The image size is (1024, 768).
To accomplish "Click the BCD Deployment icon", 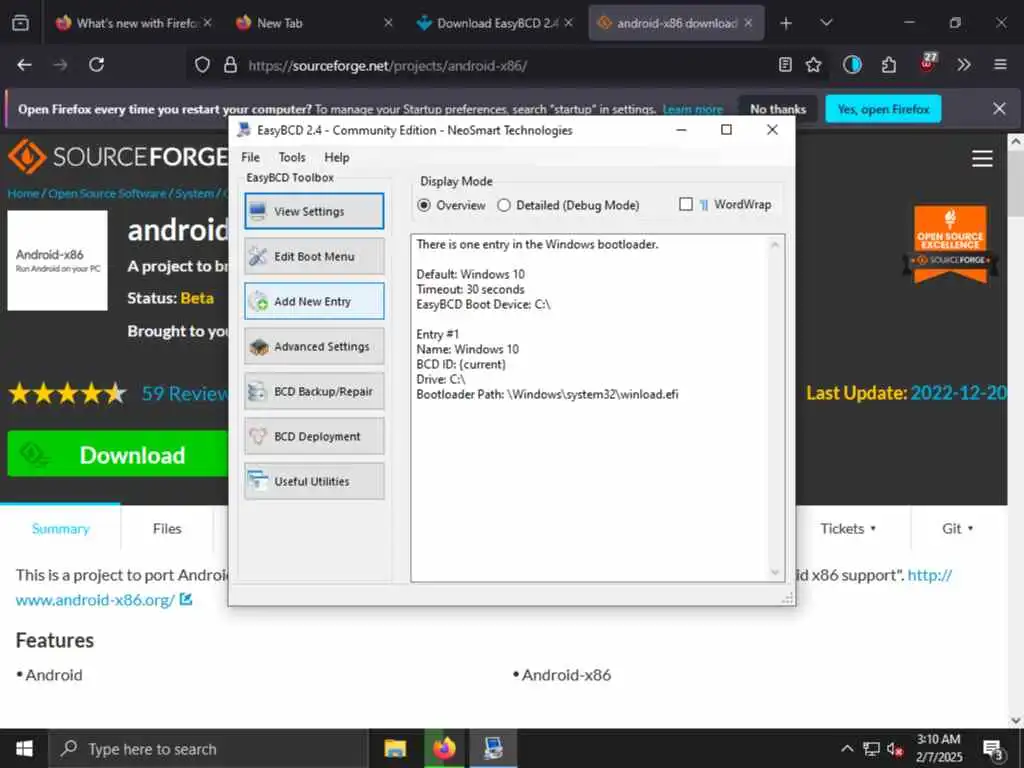I will pyautogui.click(x=258, y=436).
